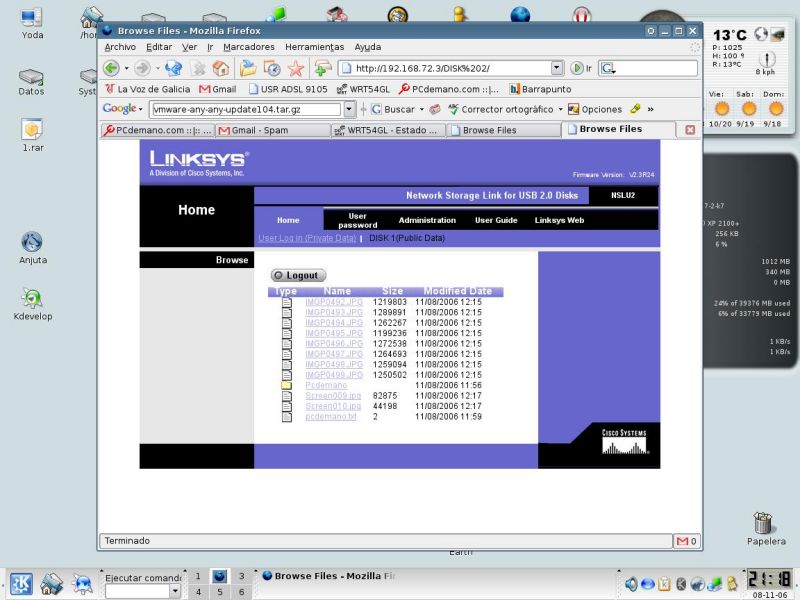Open the Ejecutar comando dropdown
The image size is (800, 600).
[x=174, y=591]
